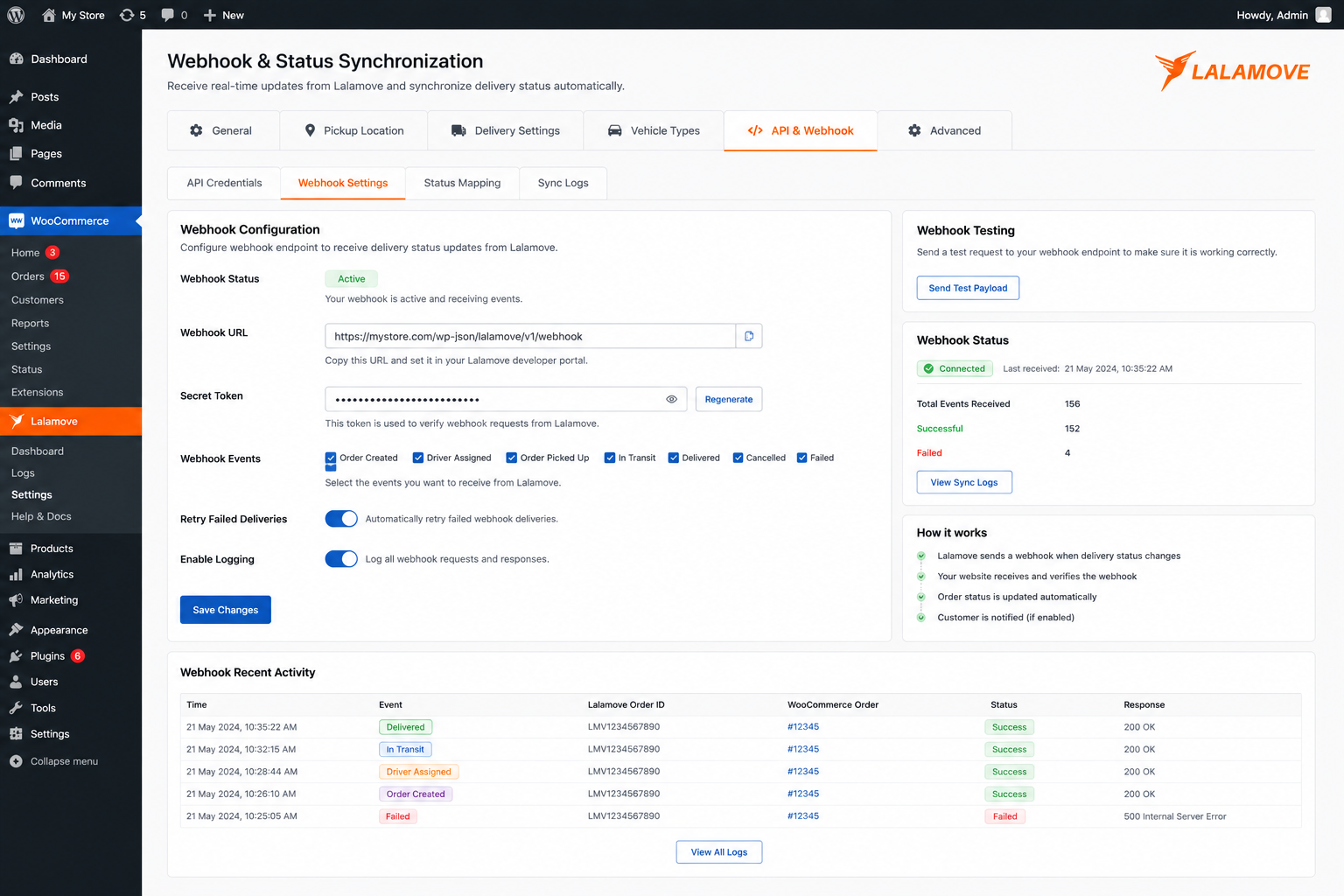Toggle the Enable Logging switch

click(x=341, y=559)
